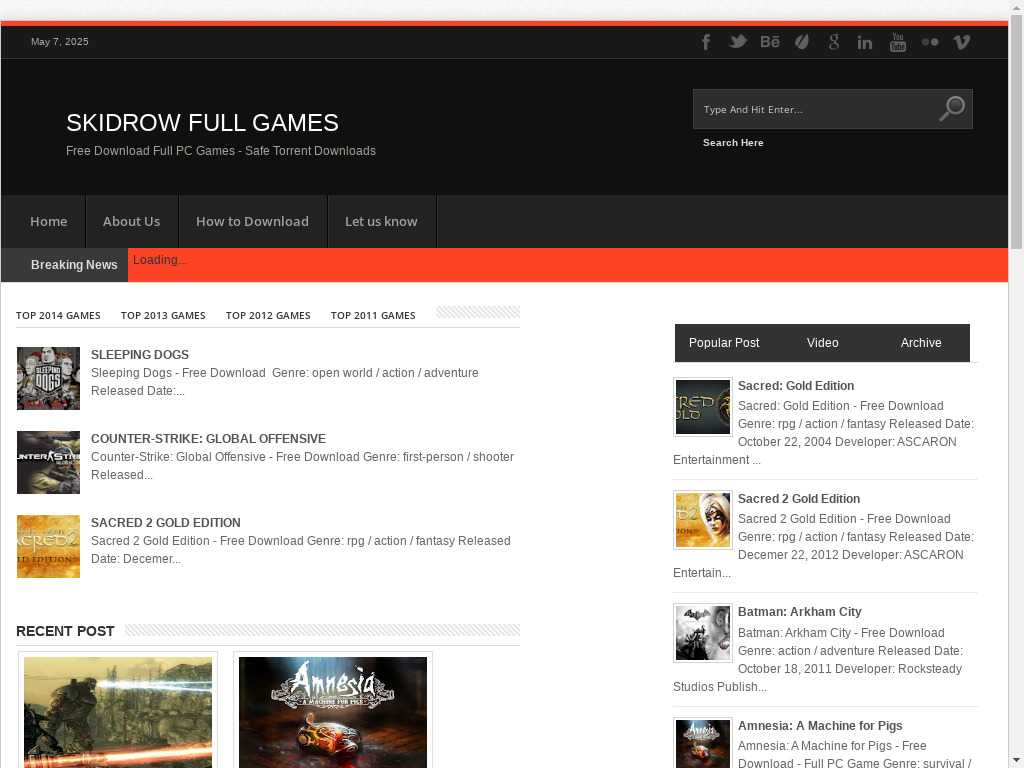
Task: Click the 'Search Here' label
Action: pos(733,142)
